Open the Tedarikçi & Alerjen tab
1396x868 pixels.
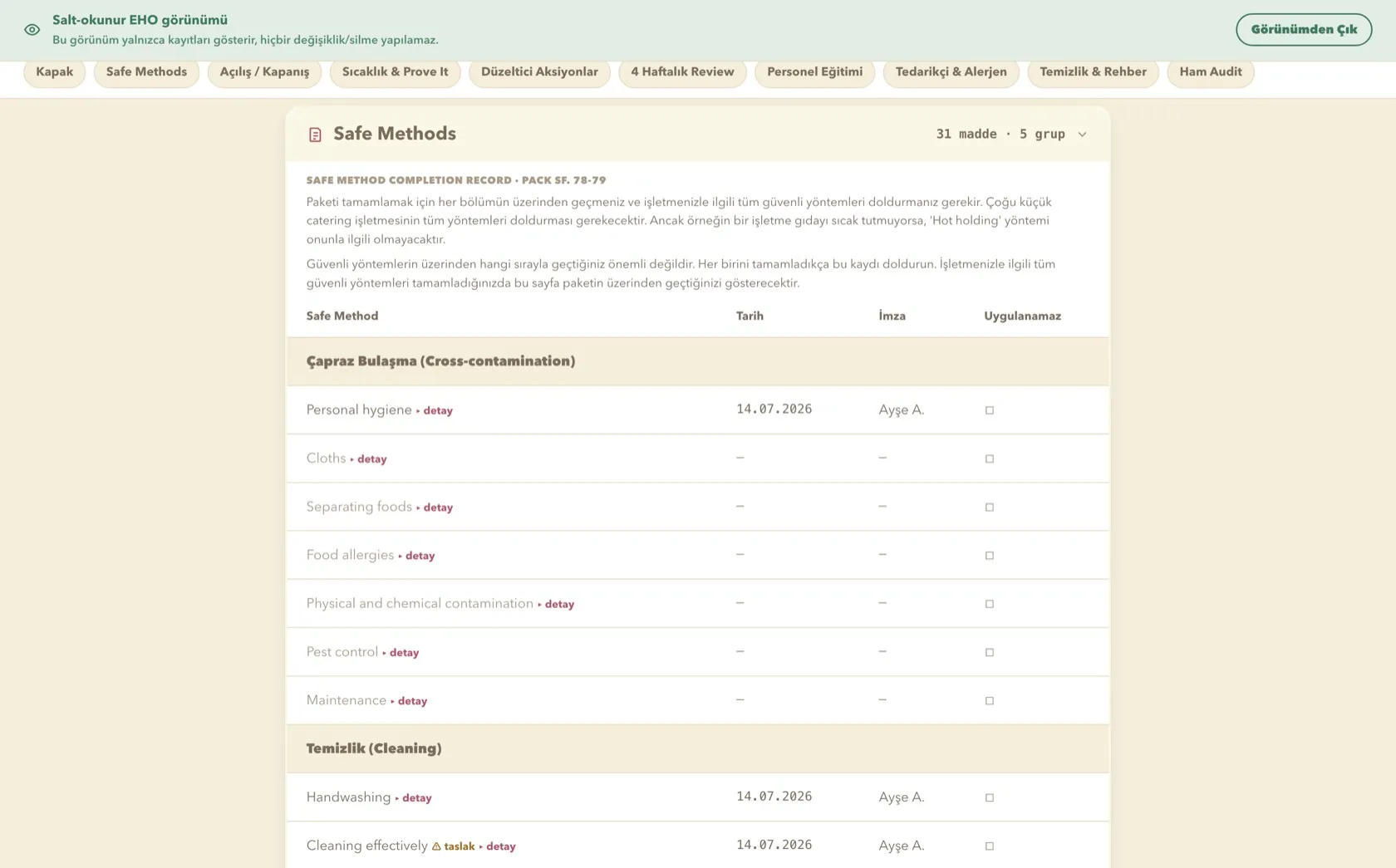951,72
